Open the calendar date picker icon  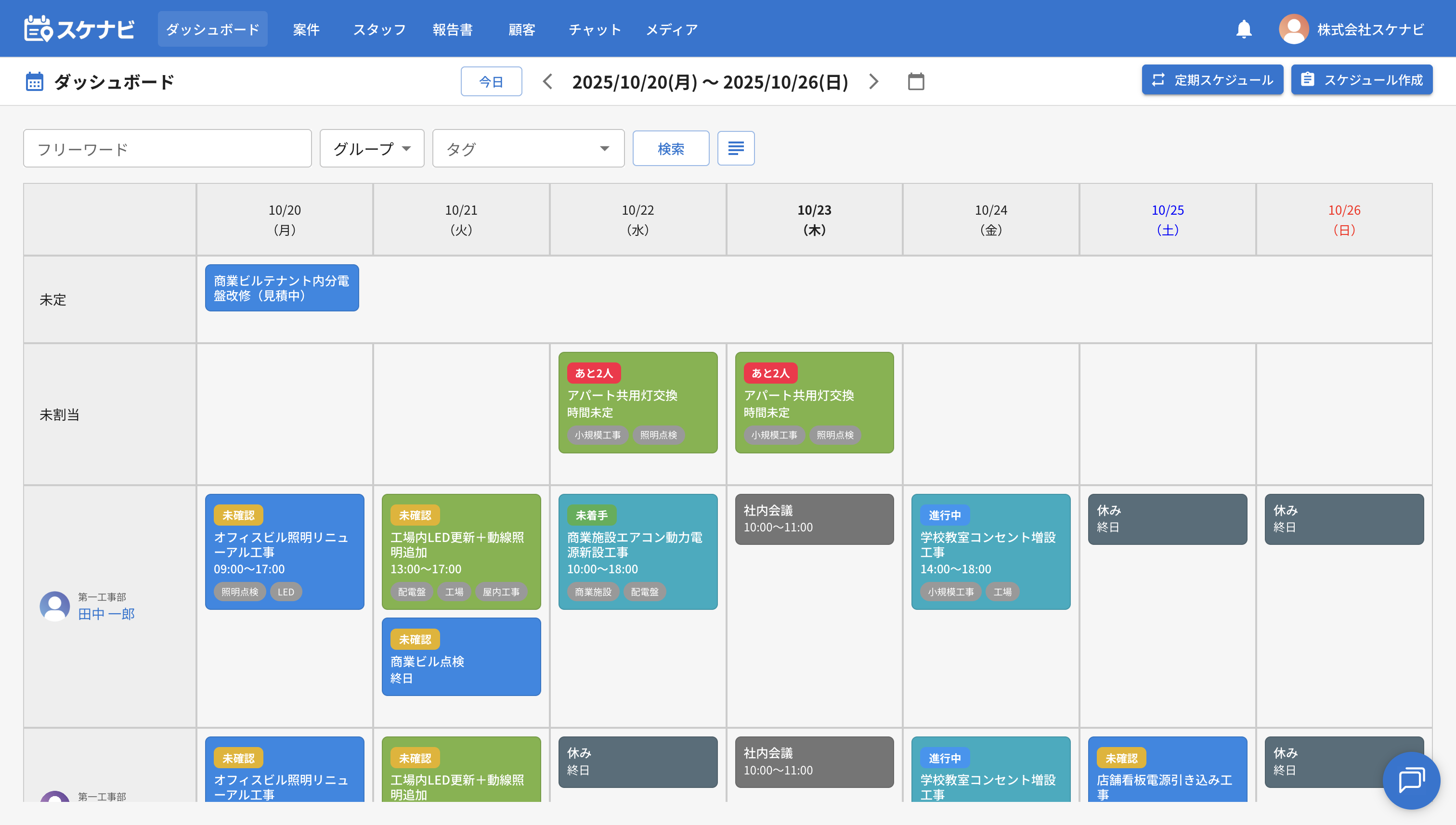916,82
